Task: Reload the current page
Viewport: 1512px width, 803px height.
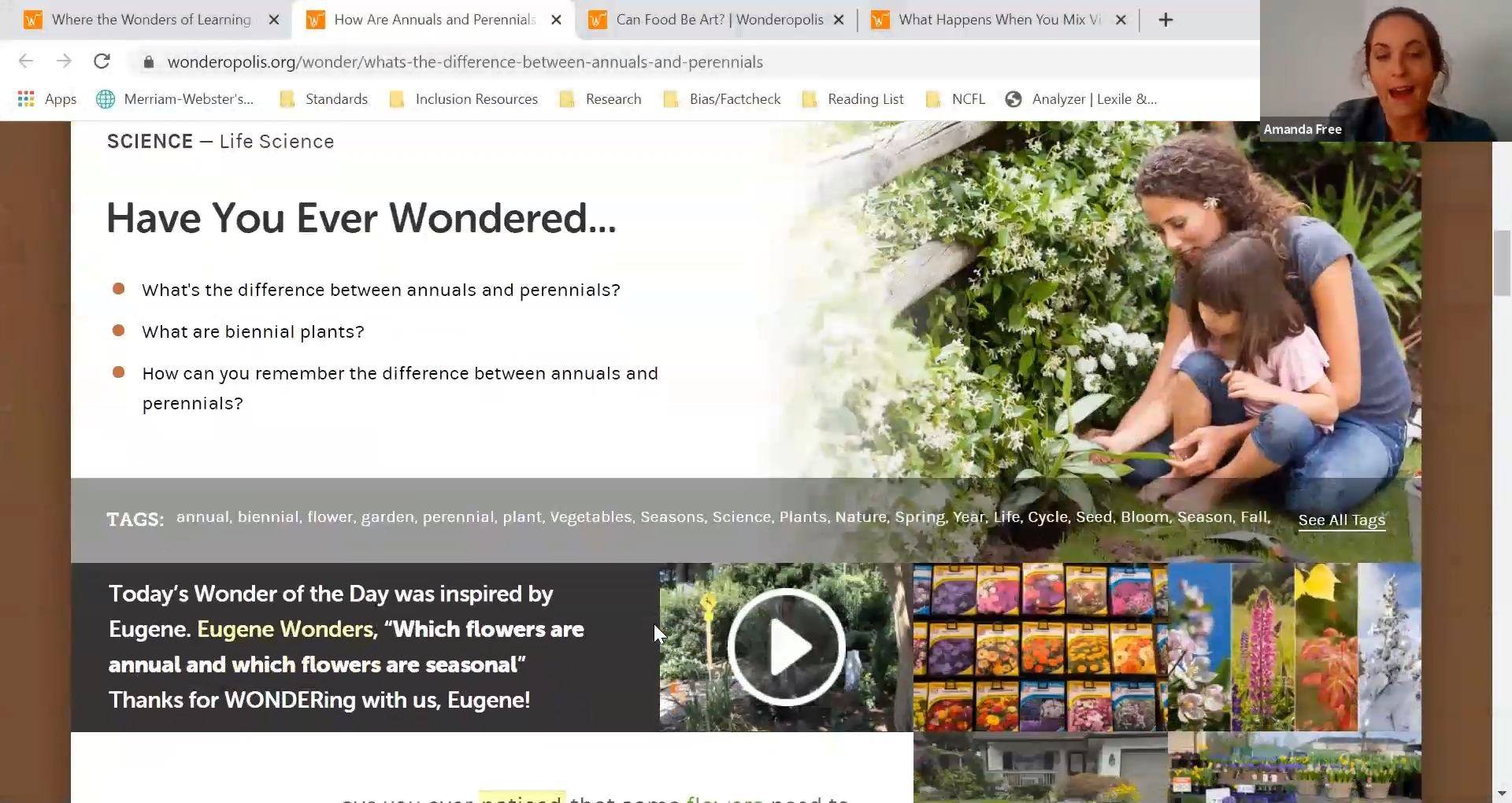Action: [x=102, y=61]
